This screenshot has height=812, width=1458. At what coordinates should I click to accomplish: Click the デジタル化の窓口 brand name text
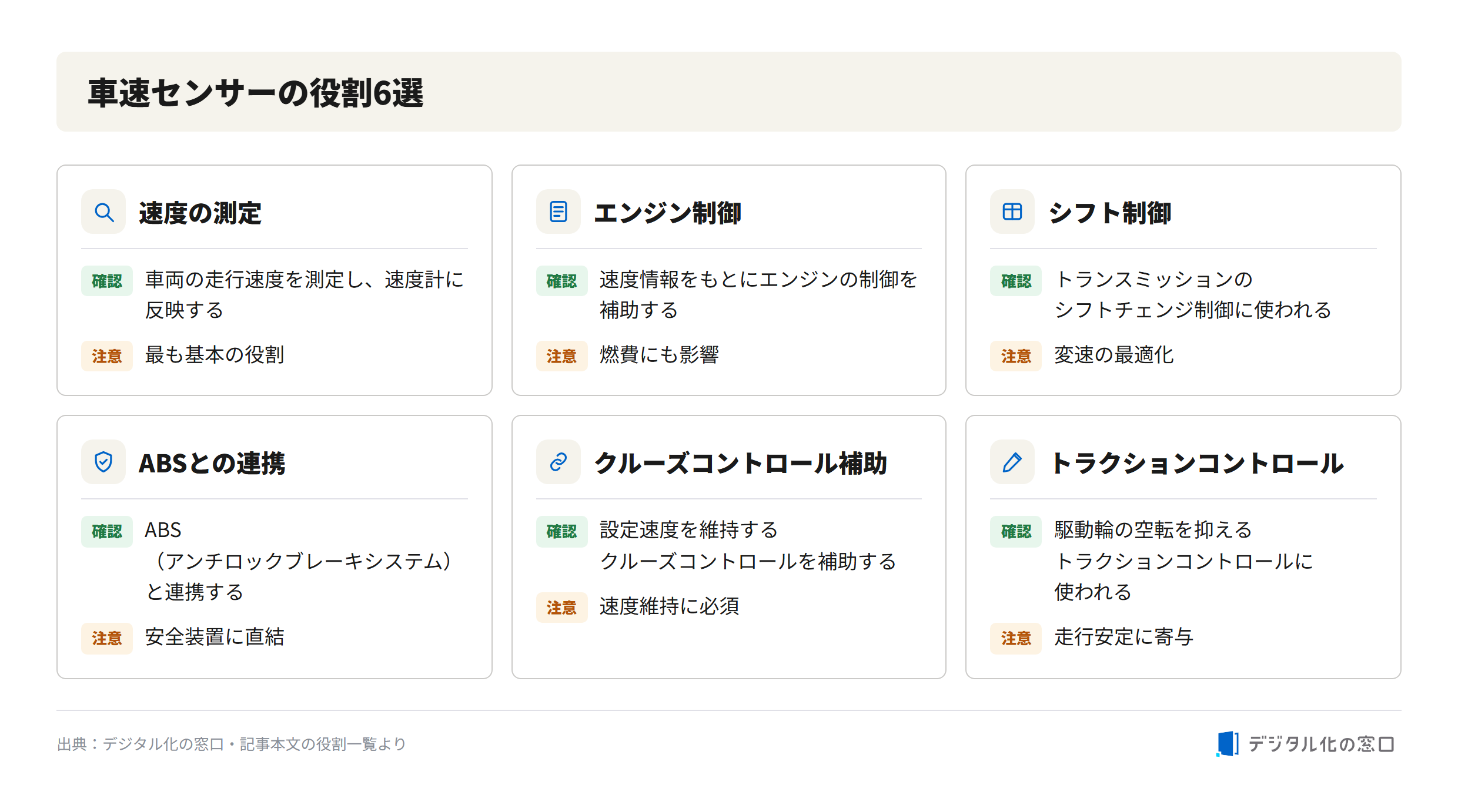pos(1322,744)
